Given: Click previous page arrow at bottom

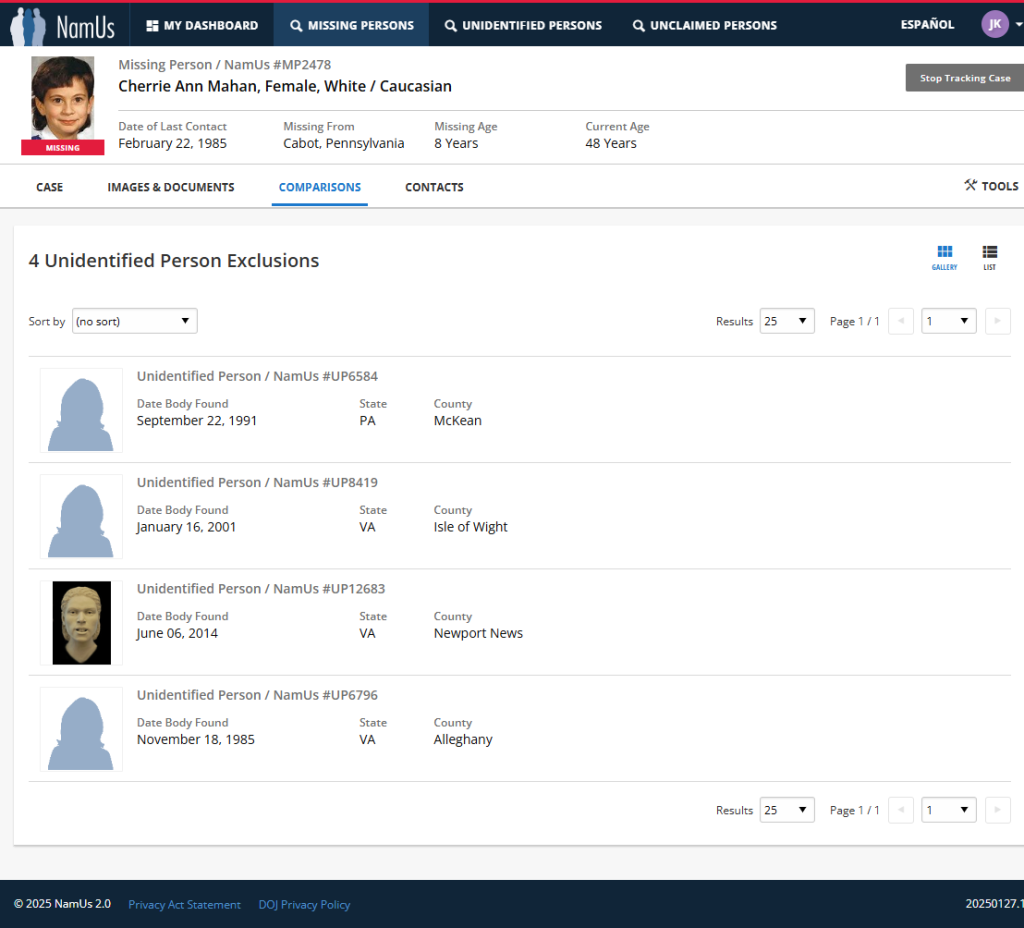Looking at the screenshot, I should click(901, 810).
